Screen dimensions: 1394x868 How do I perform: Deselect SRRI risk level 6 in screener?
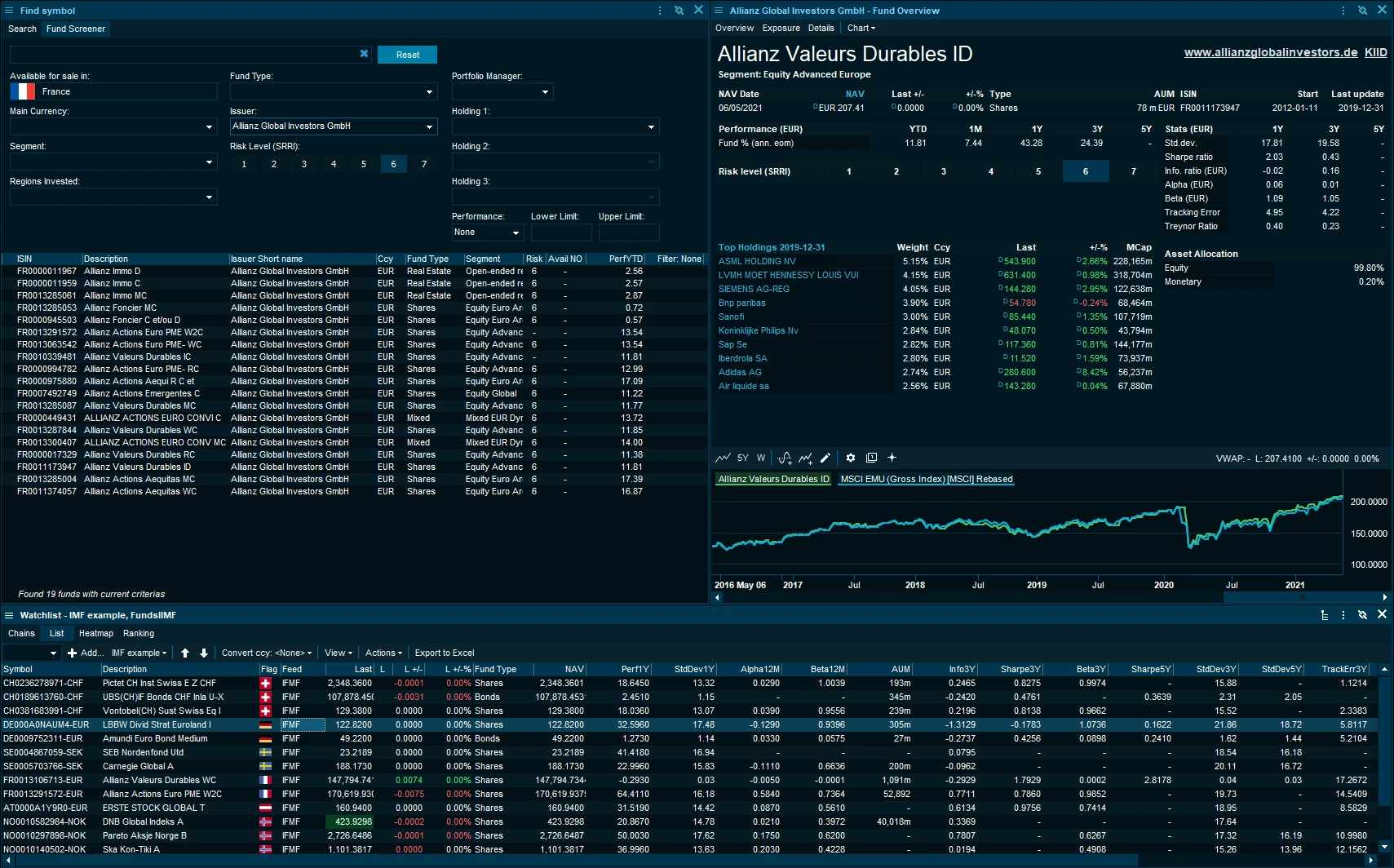394,164
